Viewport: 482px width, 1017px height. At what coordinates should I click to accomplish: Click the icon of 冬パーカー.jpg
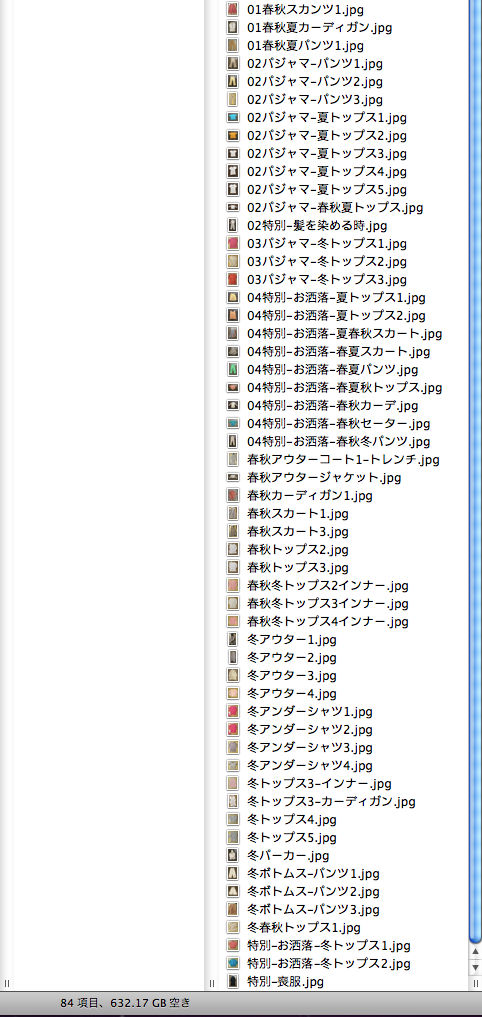tap(233, 855)
